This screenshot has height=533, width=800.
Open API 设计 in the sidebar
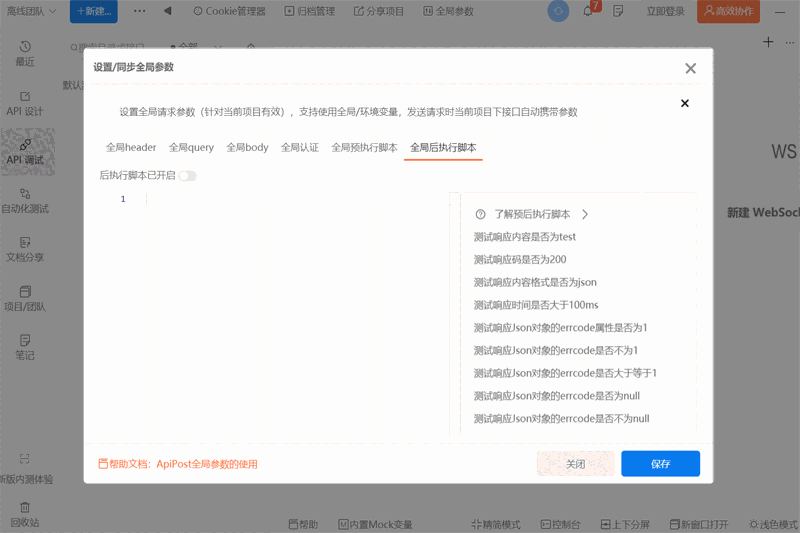click(24, 104)
